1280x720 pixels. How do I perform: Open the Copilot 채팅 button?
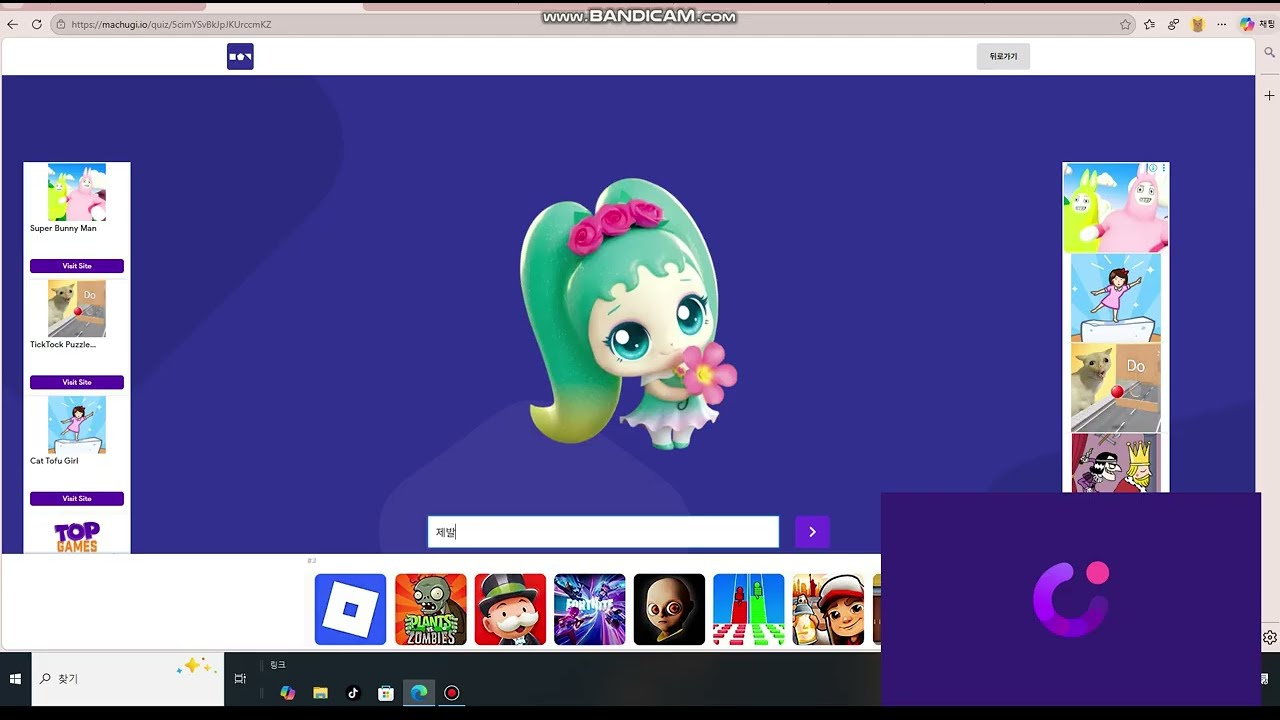pos(1257,24)
